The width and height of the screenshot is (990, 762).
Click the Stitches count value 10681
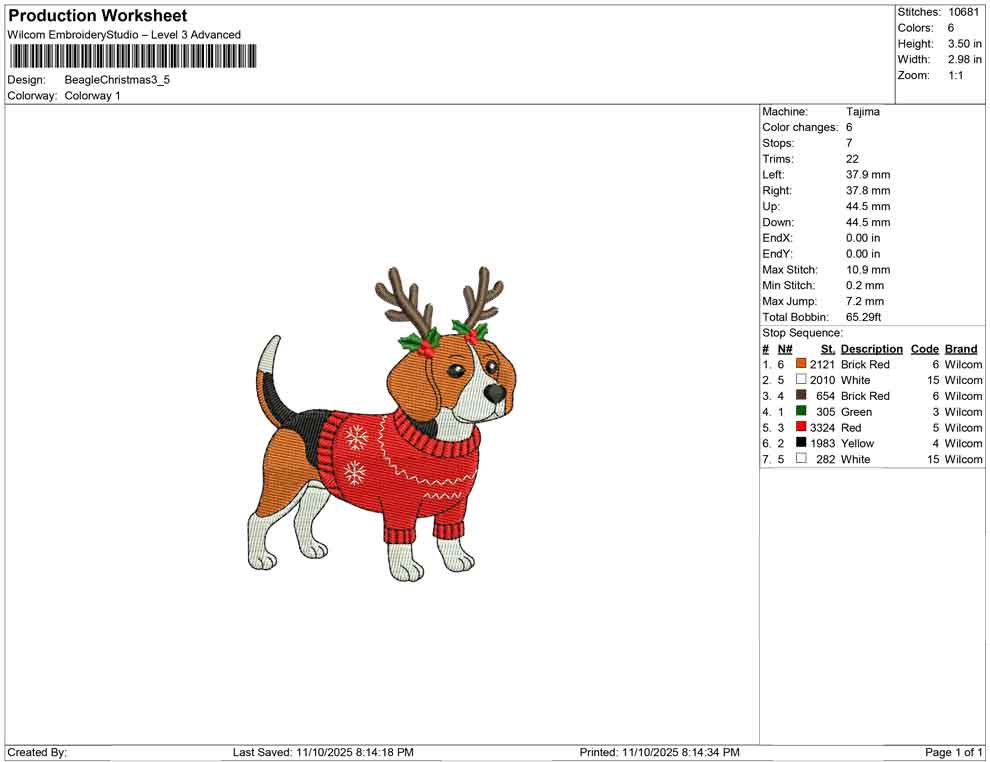click(x=965, y=12)
